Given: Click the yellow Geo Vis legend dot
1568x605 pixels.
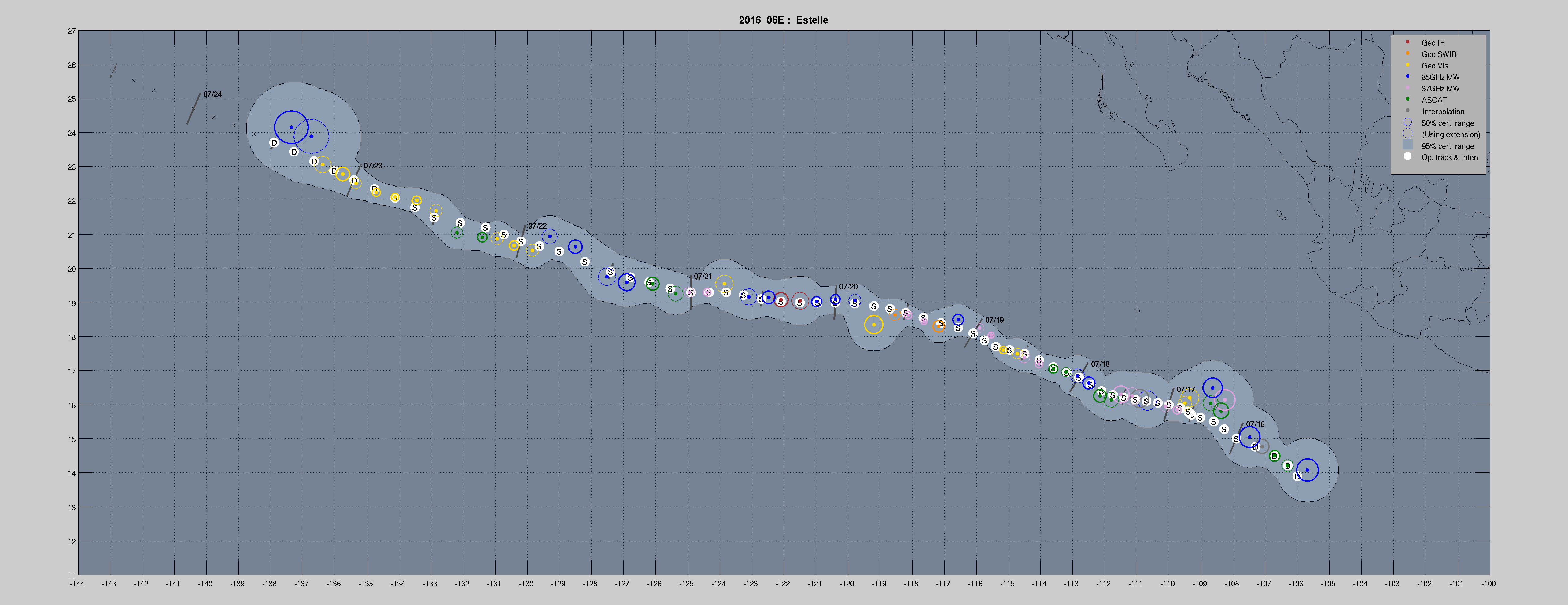Looking at the screenshot, I should pos(1407,65).
